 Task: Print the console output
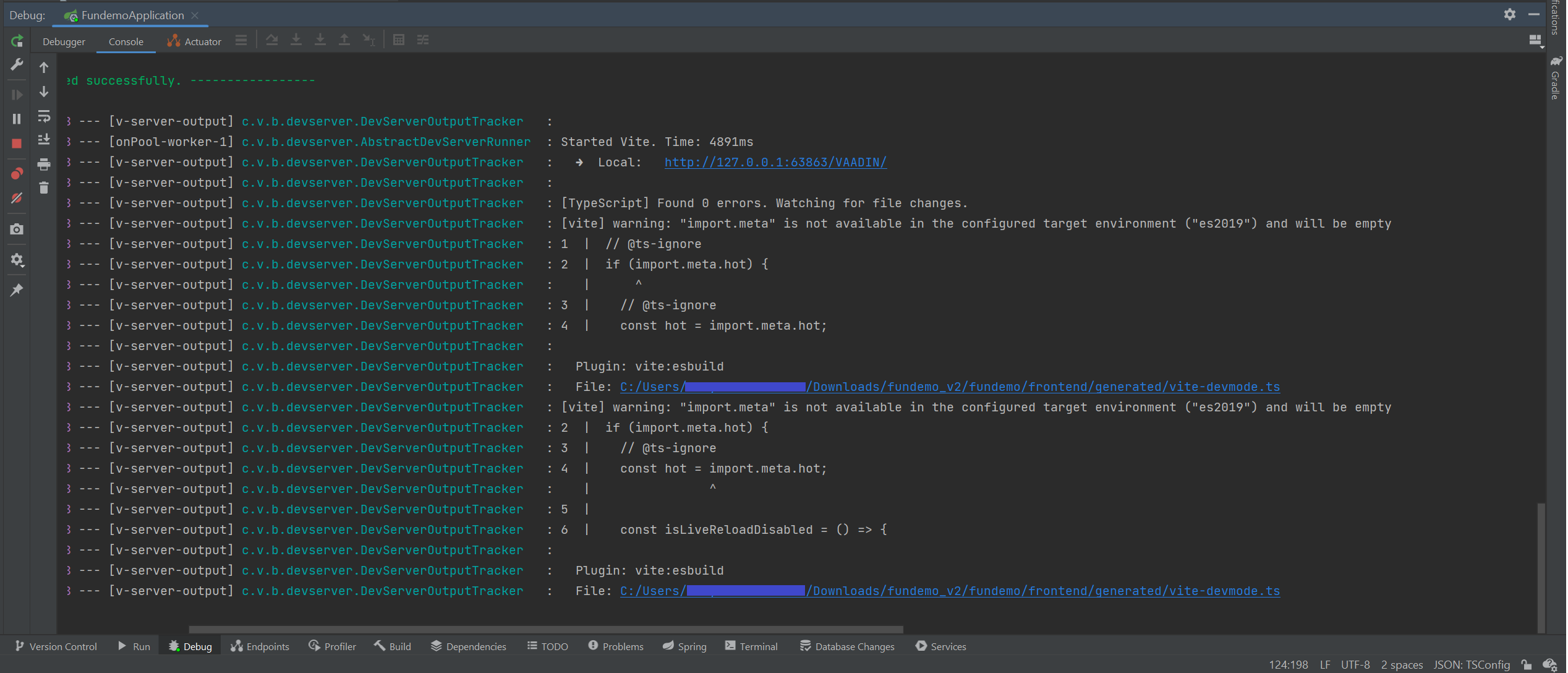(x=44, y=164)
